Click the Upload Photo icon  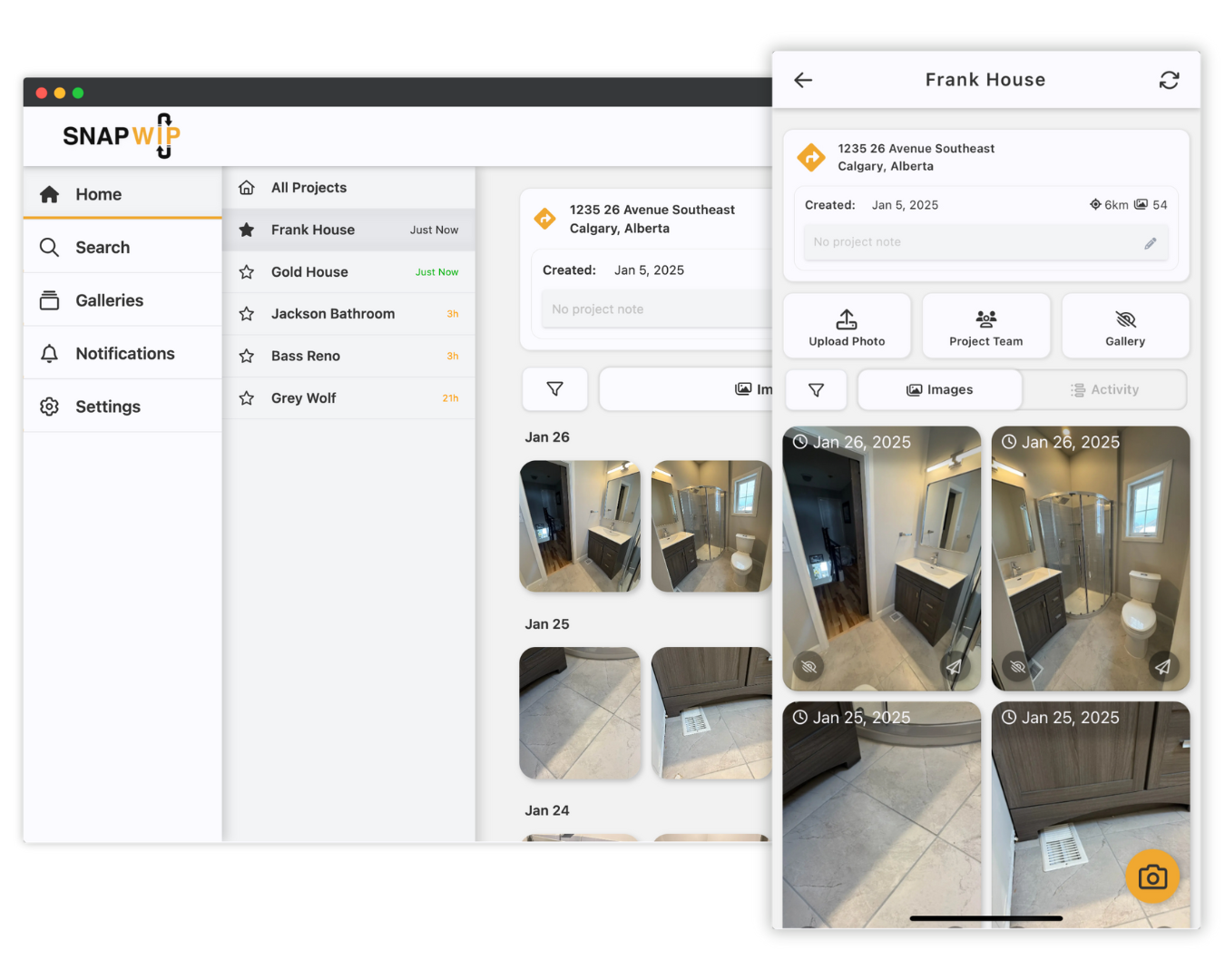(x=846, y=325)
